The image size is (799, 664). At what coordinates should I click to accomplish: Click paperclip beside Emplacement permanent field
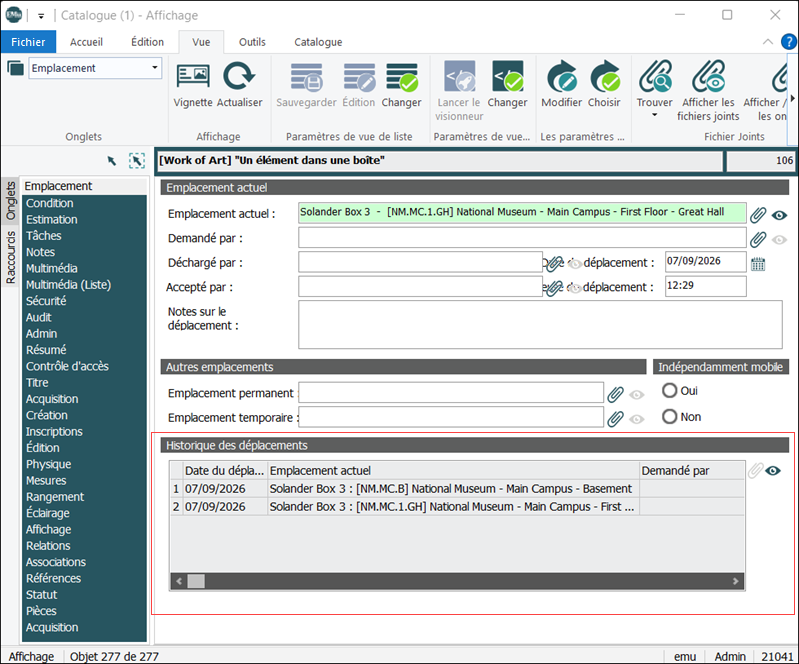[615, 394]
